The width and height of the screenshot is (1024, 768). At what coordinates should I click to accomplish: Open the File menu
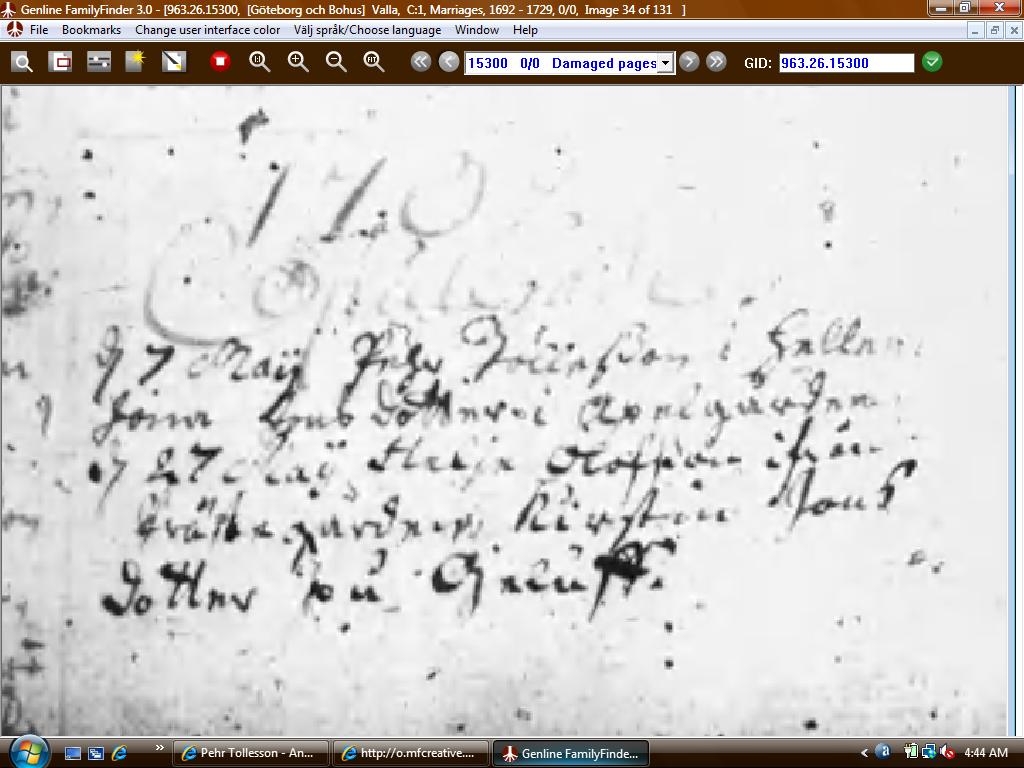pos(39,30)
